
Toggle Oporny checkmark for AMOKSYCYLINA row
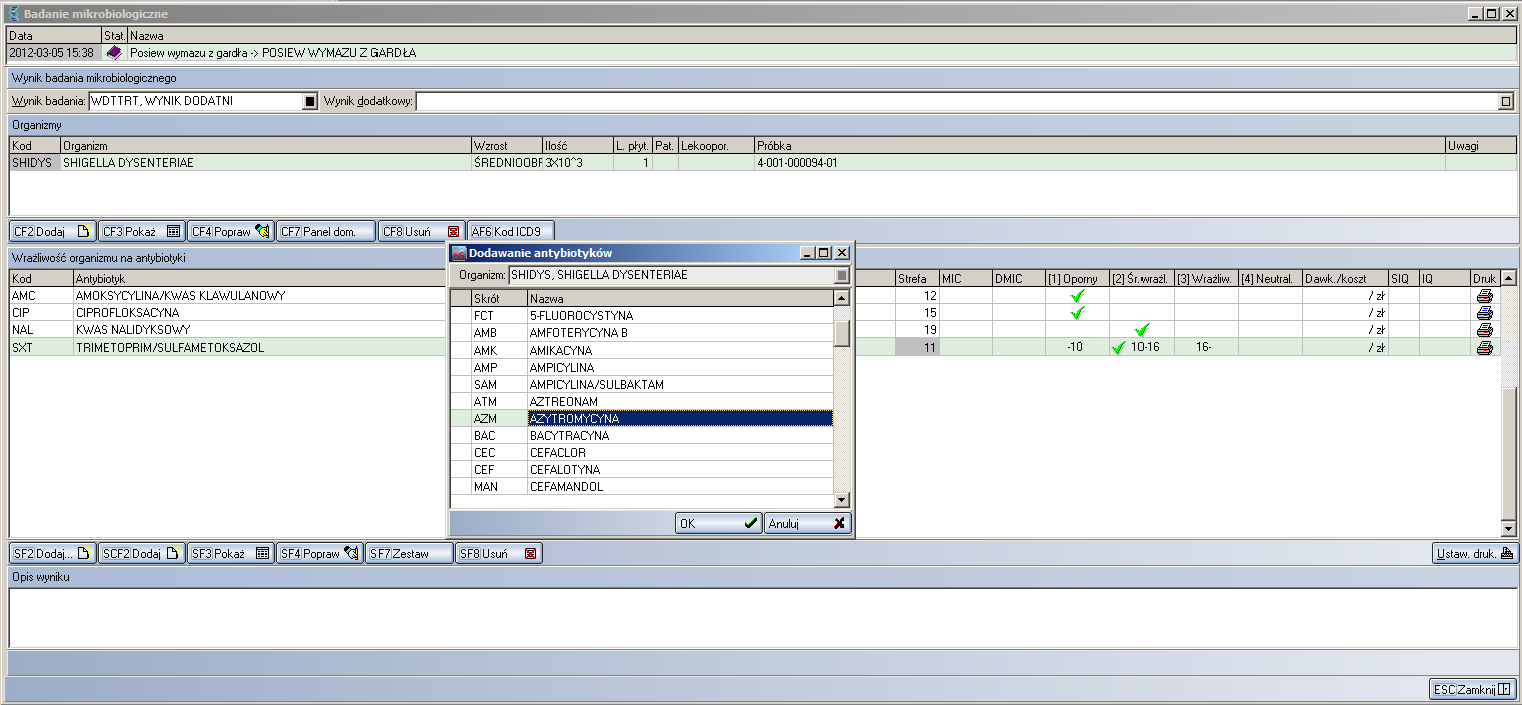[1077, 296]
